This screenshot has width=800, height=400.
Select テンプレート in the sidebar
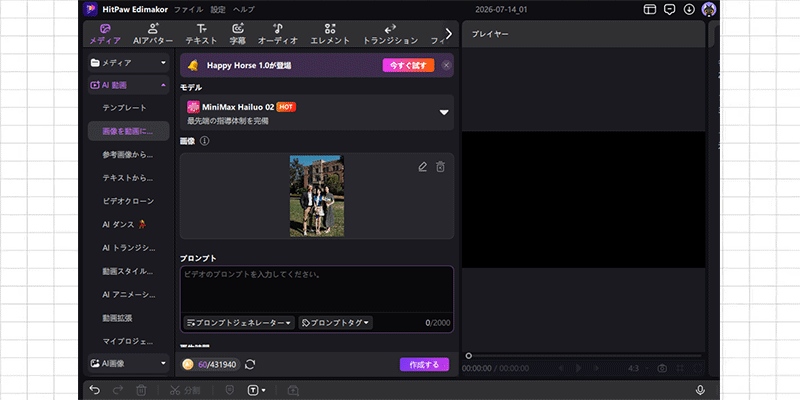(x=124, y=108)
